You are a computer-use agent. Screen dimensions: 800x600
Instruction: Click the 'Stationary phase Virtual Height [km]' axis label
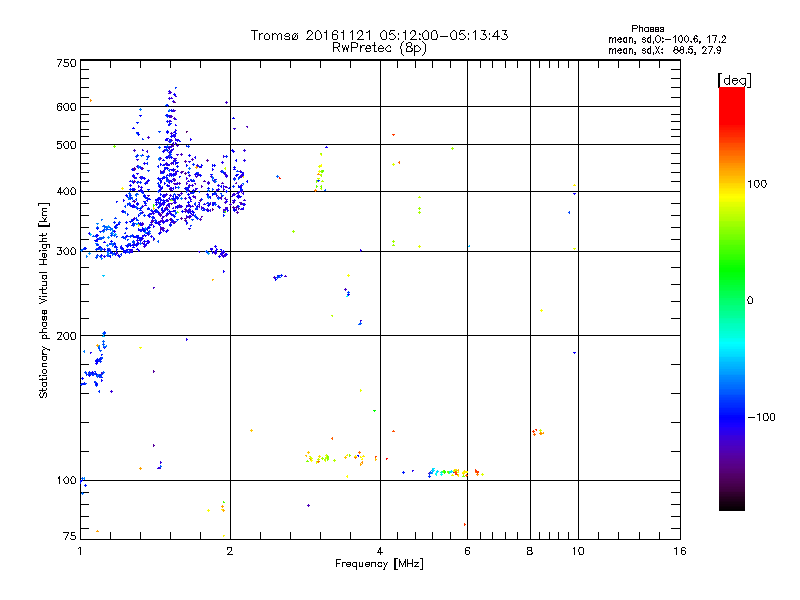pos(44,300)
